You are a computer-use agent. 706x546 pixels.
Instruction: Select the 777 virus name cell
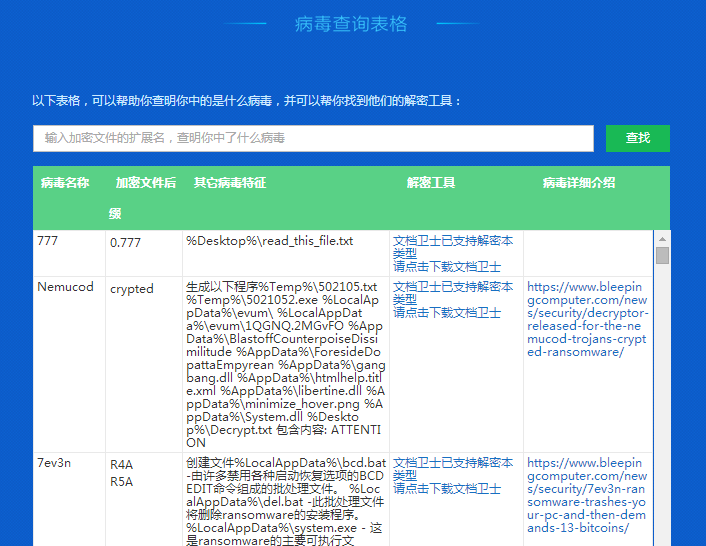69,253
